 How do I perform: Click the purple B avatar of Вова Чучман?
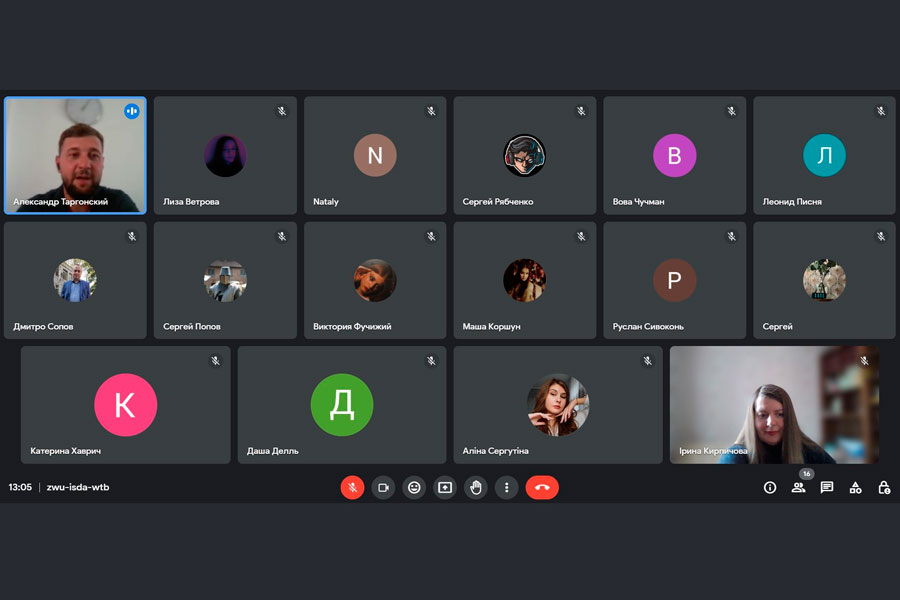[x=674, y=155]
